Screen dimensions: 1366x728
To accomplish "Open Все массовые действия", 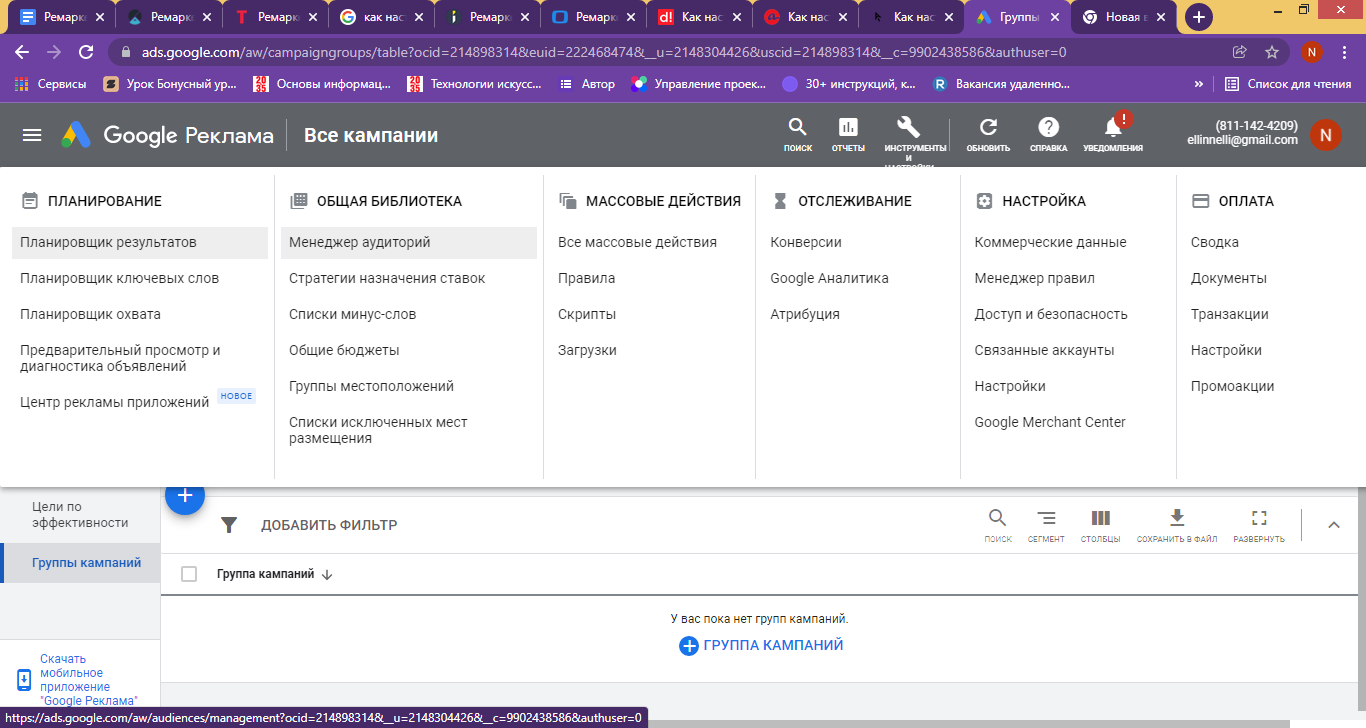I will click(x=637, y=242).
